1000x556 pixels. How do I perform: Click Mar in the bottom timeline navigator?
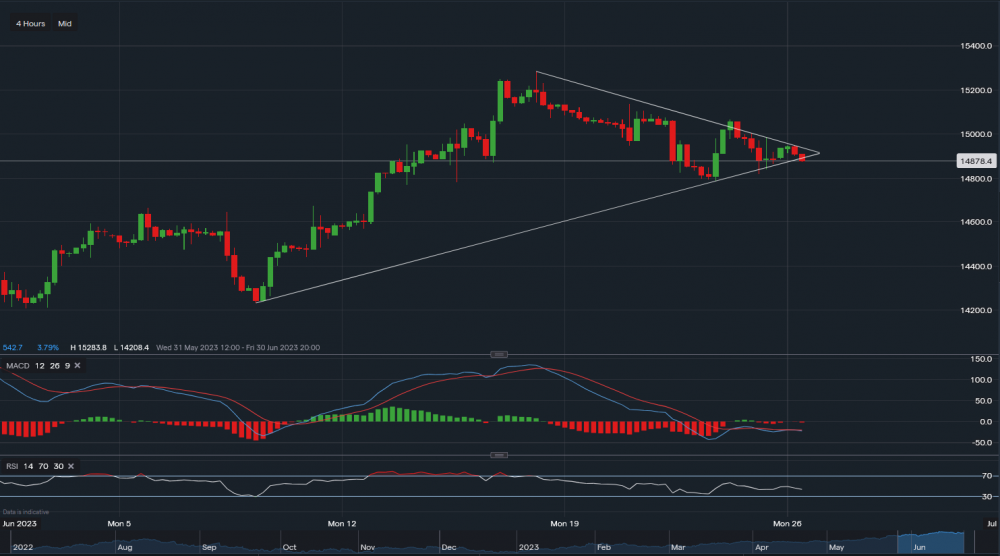679,548
